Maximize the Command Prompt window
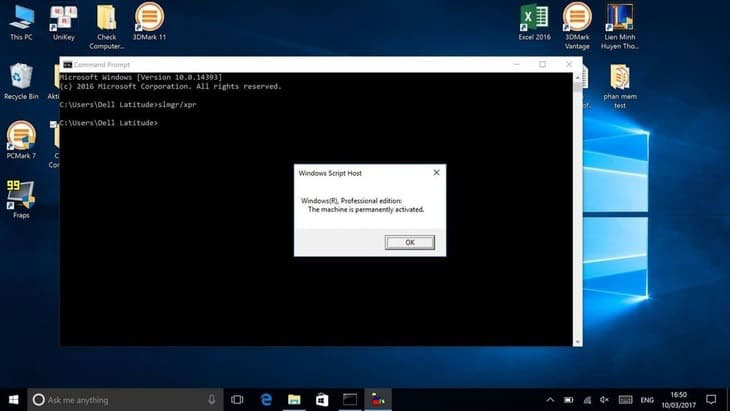The image size is (730, 411). (x=542, y=64)
